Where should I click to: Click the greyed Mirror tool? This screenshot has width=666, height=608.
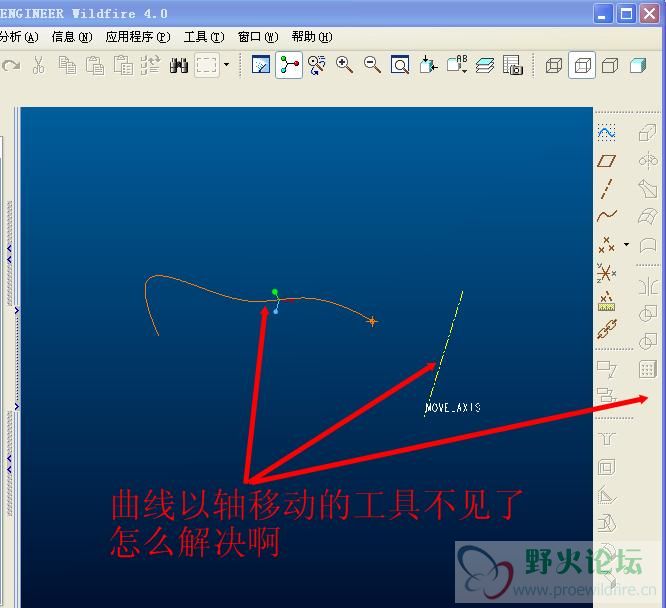[648, 286]
